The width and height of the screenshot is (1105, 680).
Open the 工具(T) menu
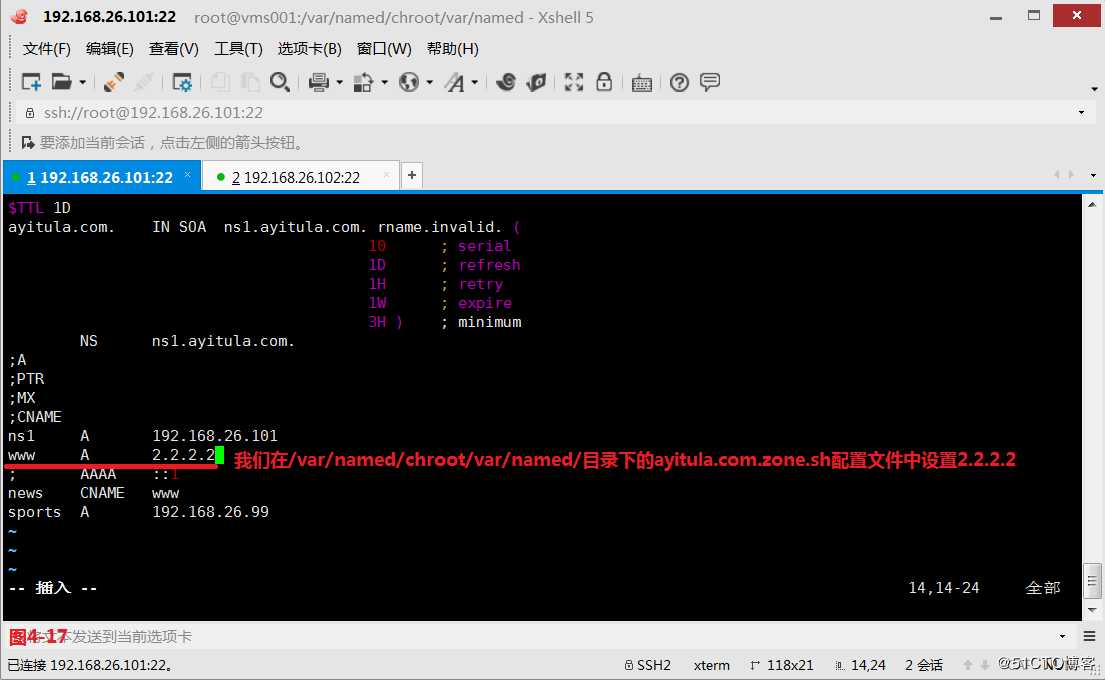point(238,49)
